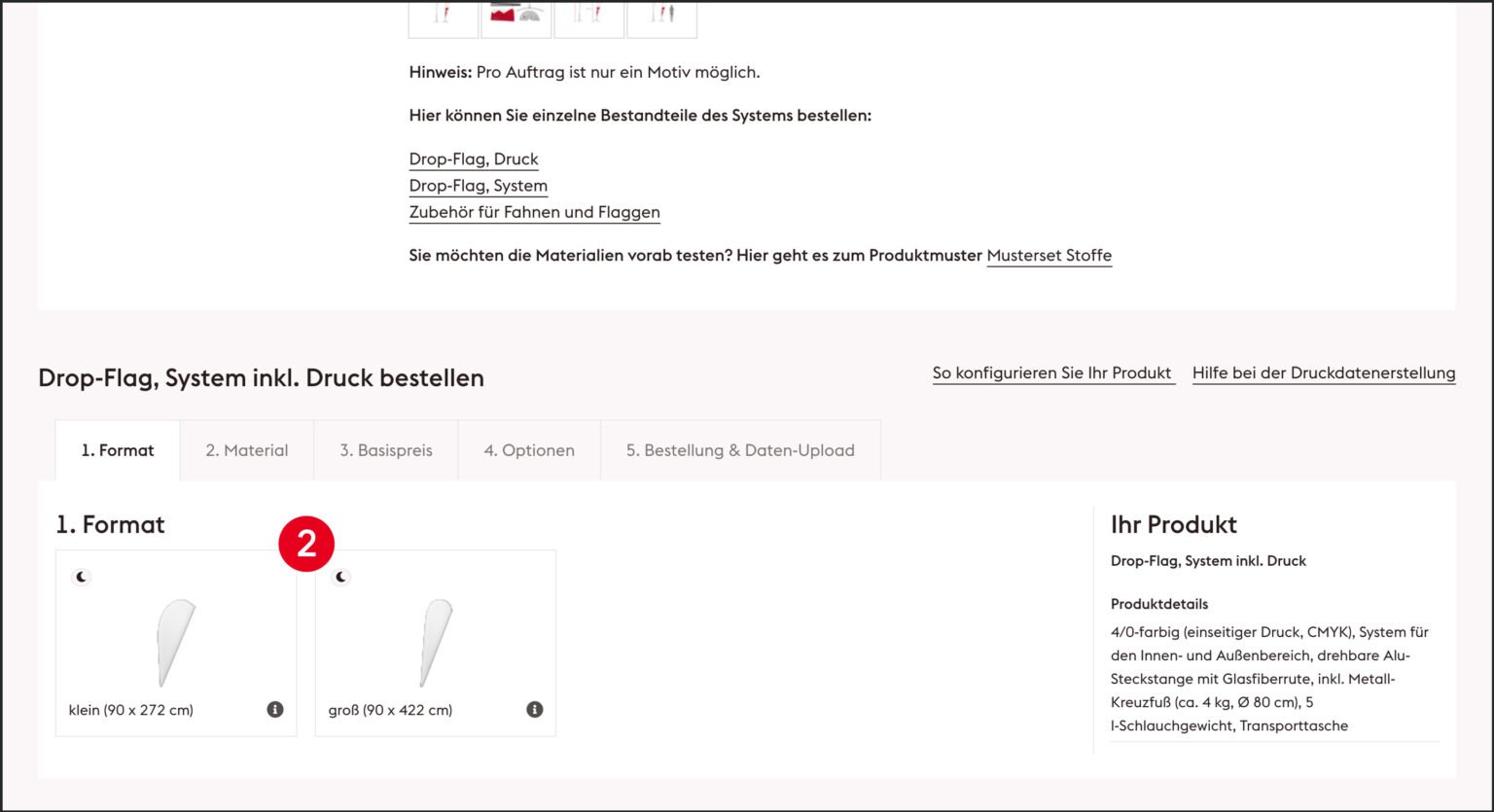Select the 3. Basispreis tab

pos(385,450)
